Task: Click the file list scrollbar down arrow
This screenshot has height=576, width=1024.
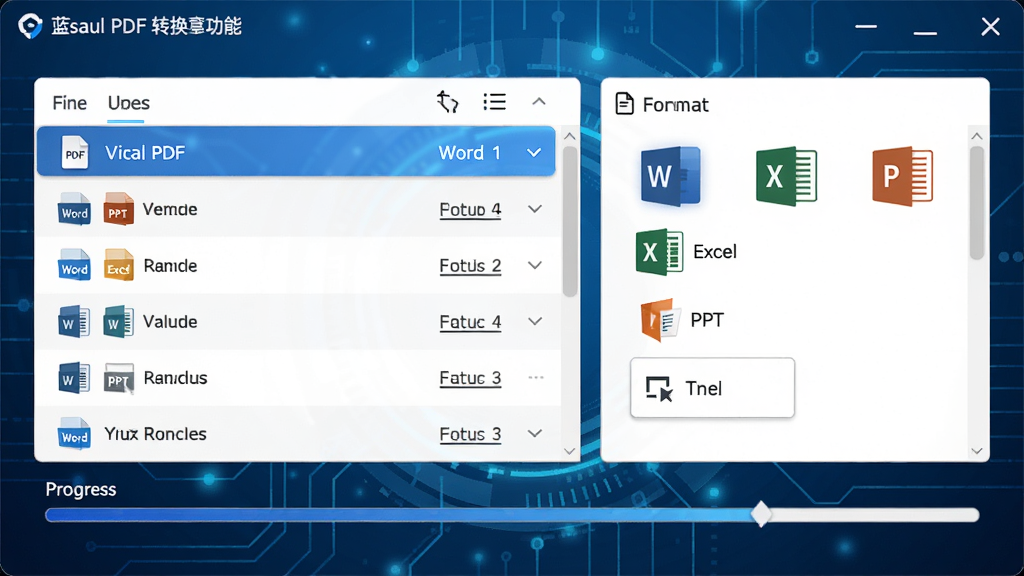Action: (x=569, y=451)
